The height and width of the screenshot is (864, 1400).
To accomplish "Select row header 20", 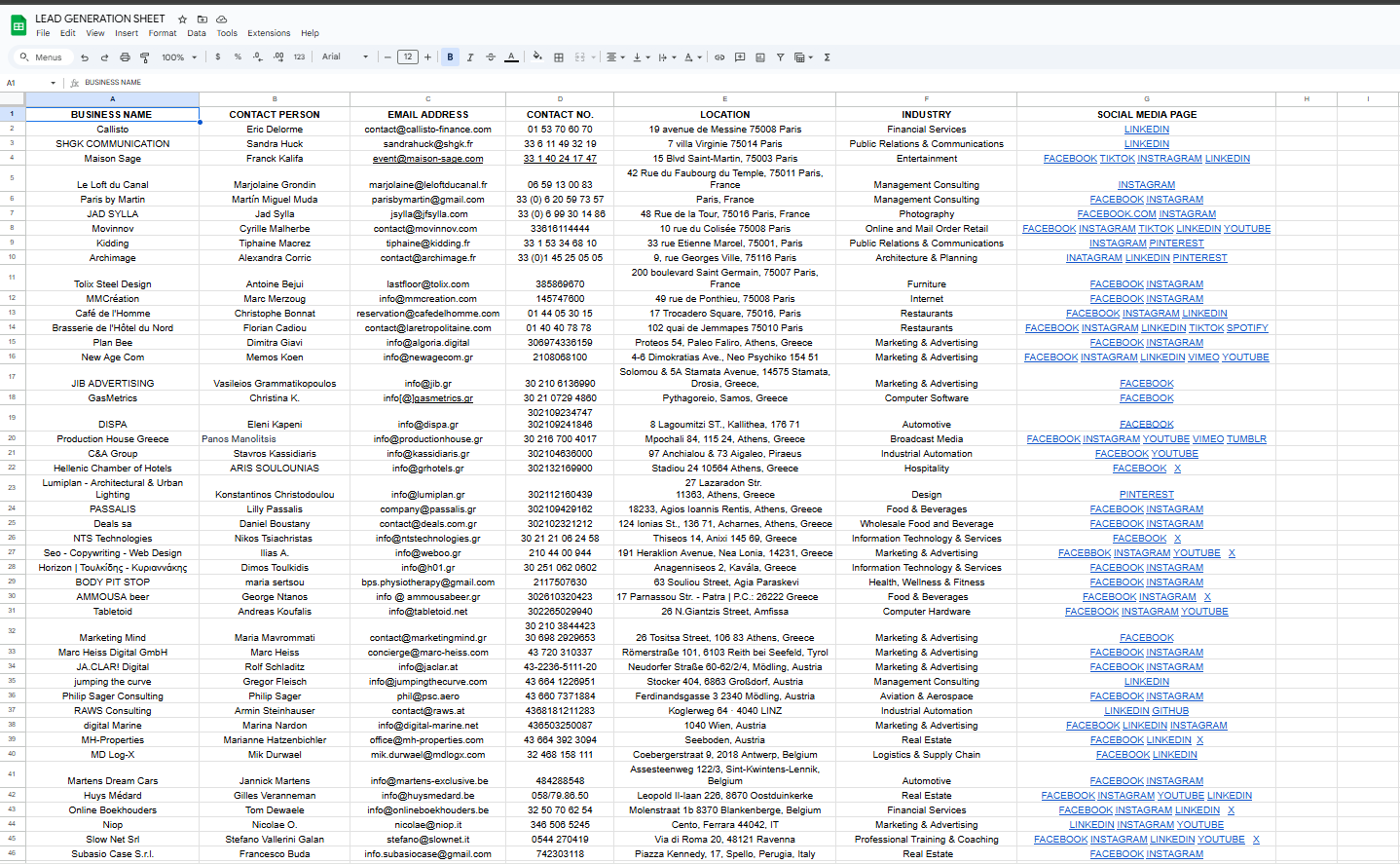I will click(x=12, y=438).
